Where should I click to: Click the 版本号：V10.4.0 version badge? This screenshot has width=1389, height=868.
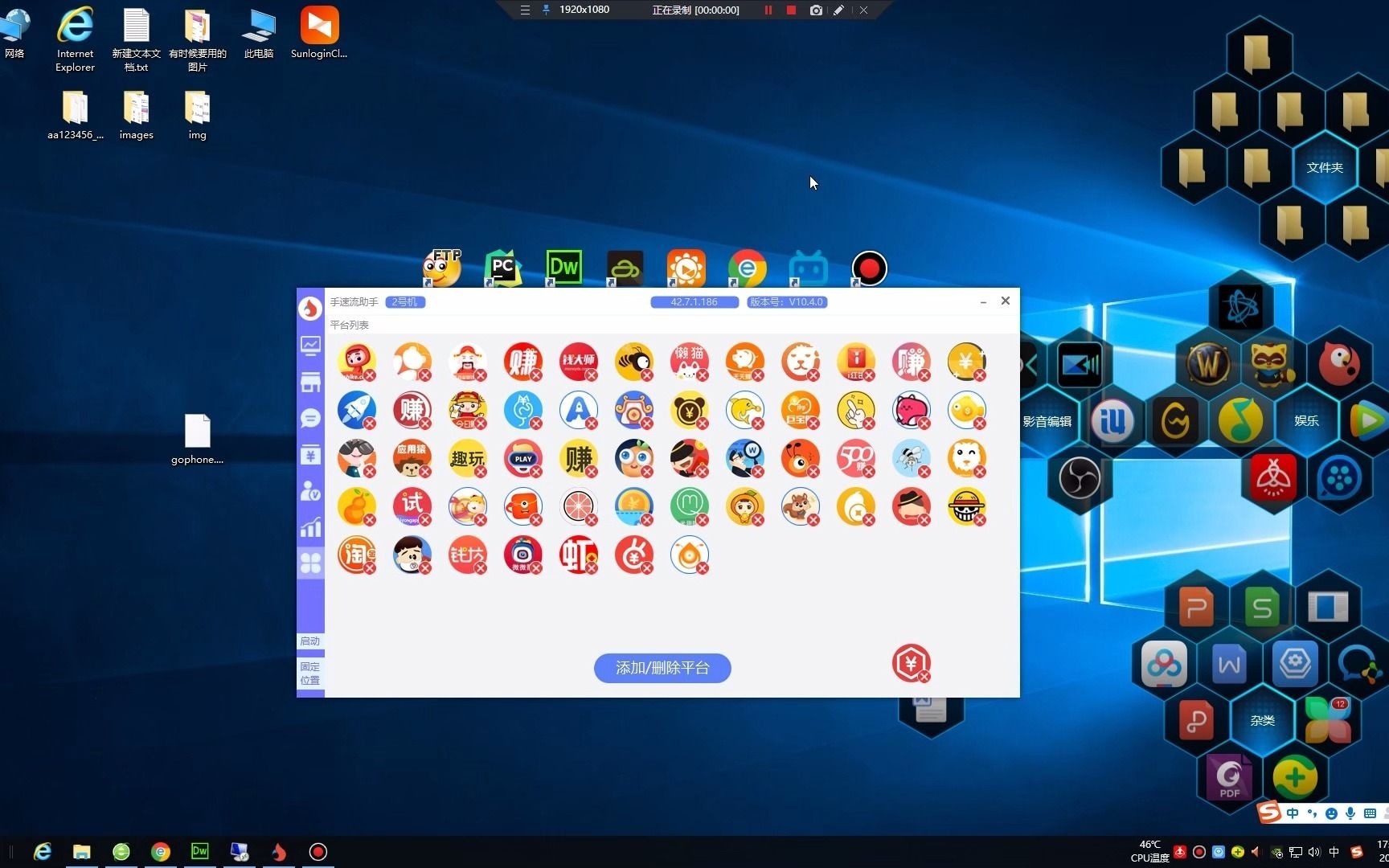click(x=787, y=302)
